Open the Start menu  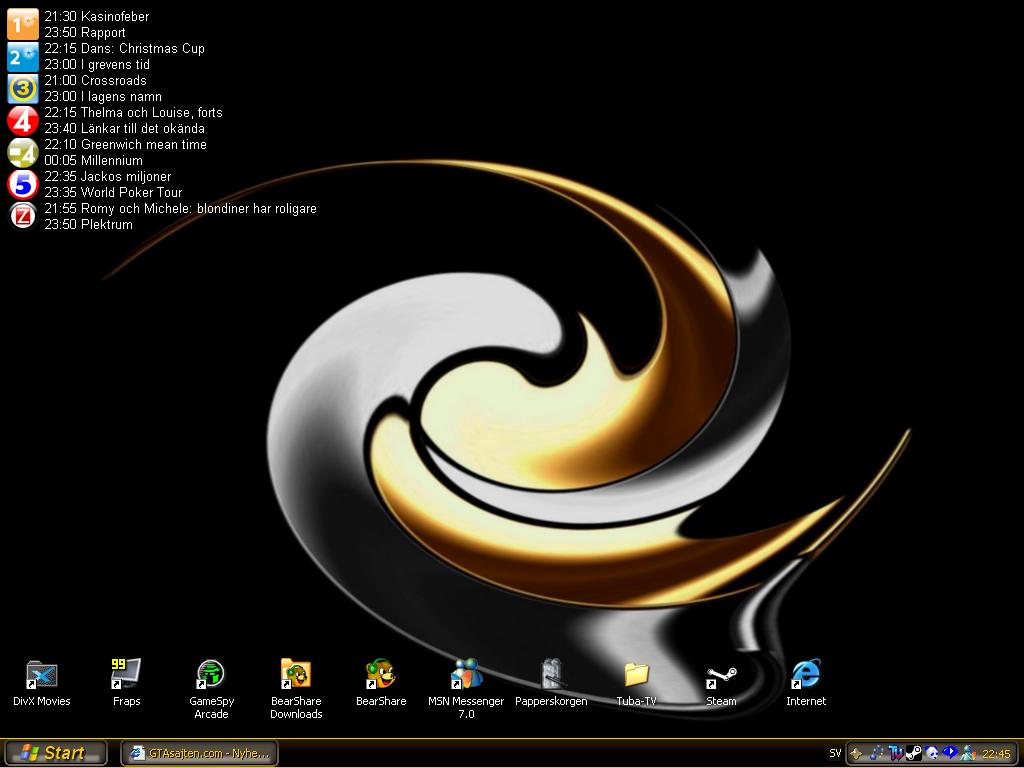click(55, 753)
